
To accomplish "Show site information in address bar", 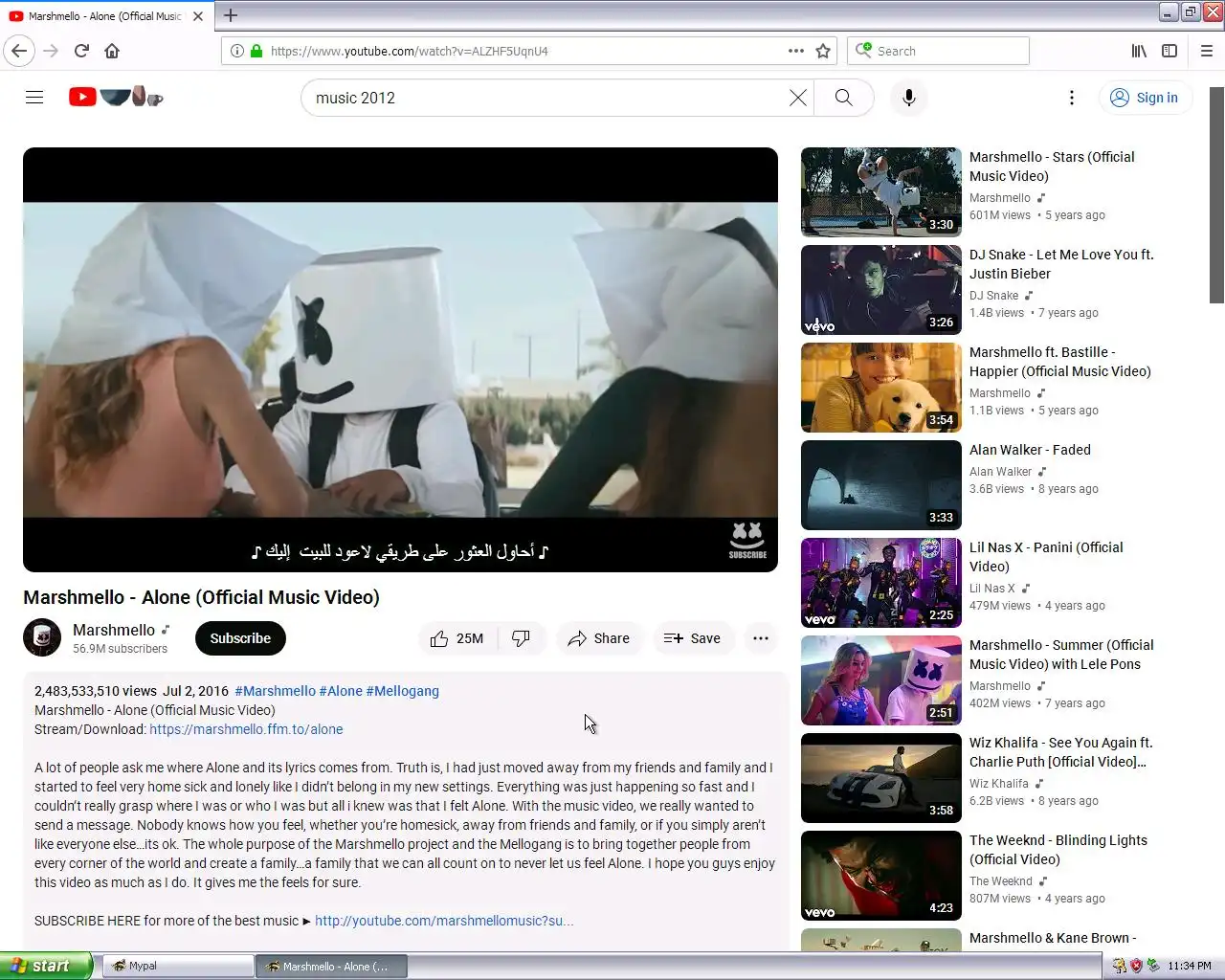I will (236, 51).
